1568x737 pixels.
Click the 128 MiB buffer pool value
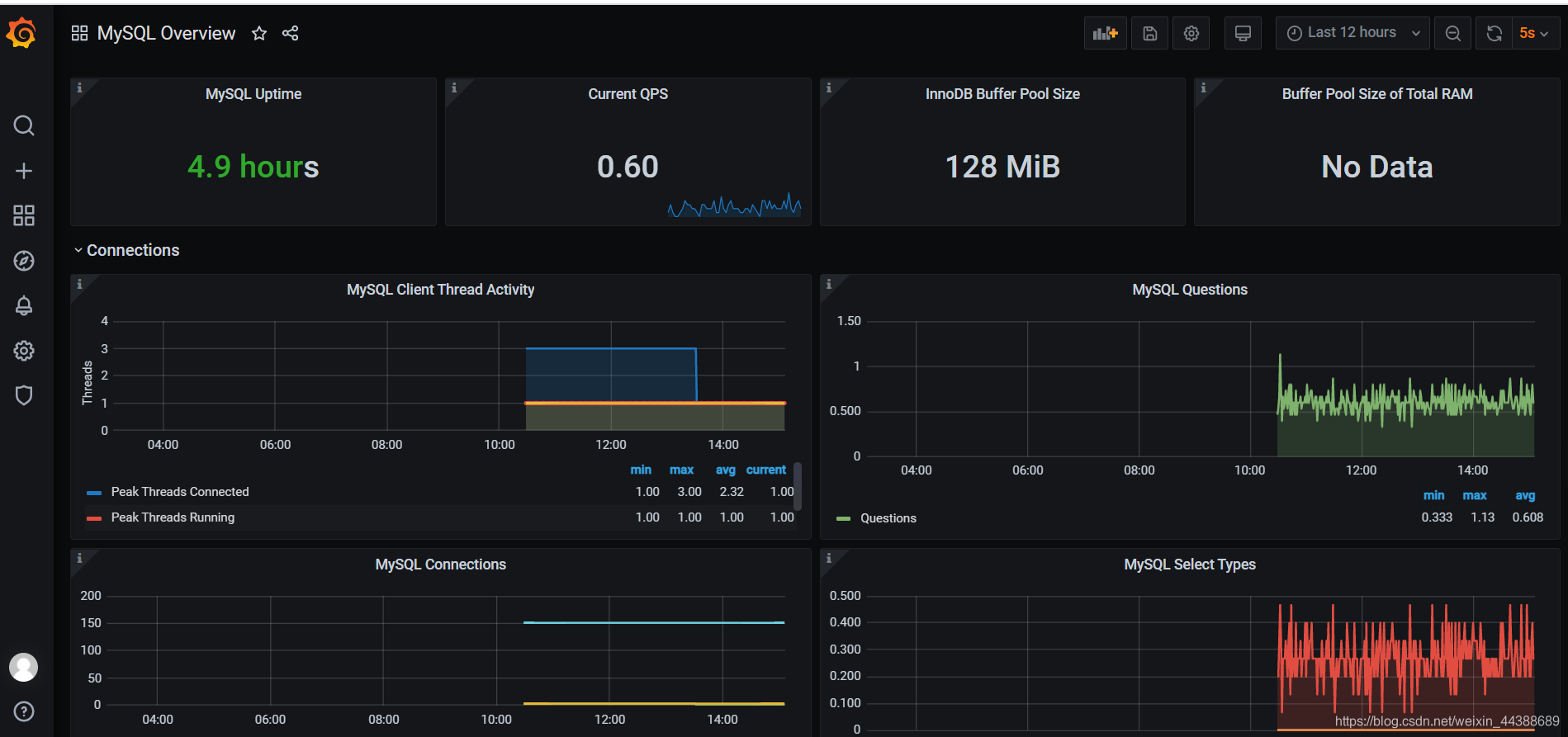click(1002, 167)
